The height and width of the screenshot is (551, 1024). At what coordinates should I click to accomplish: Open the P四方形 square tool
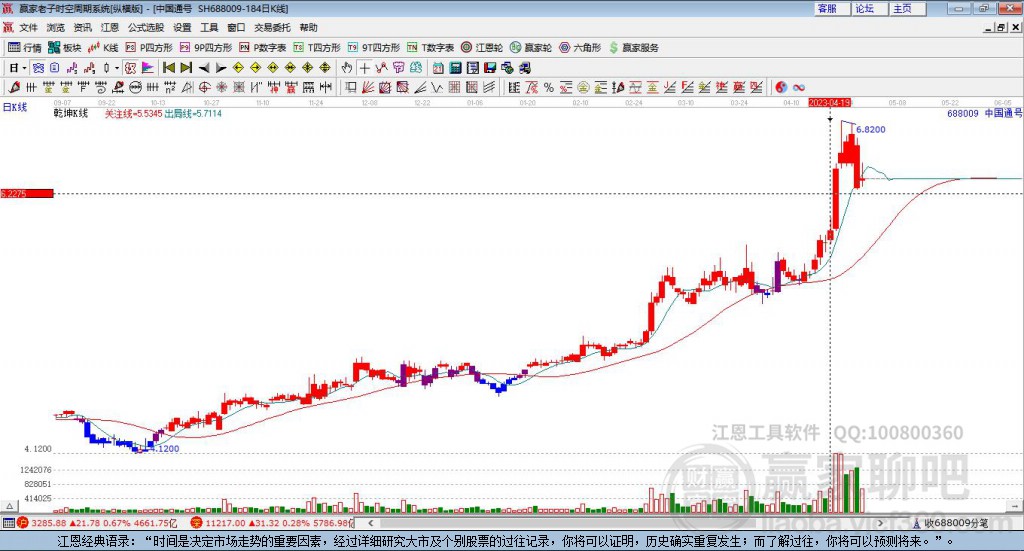(149, 48)
